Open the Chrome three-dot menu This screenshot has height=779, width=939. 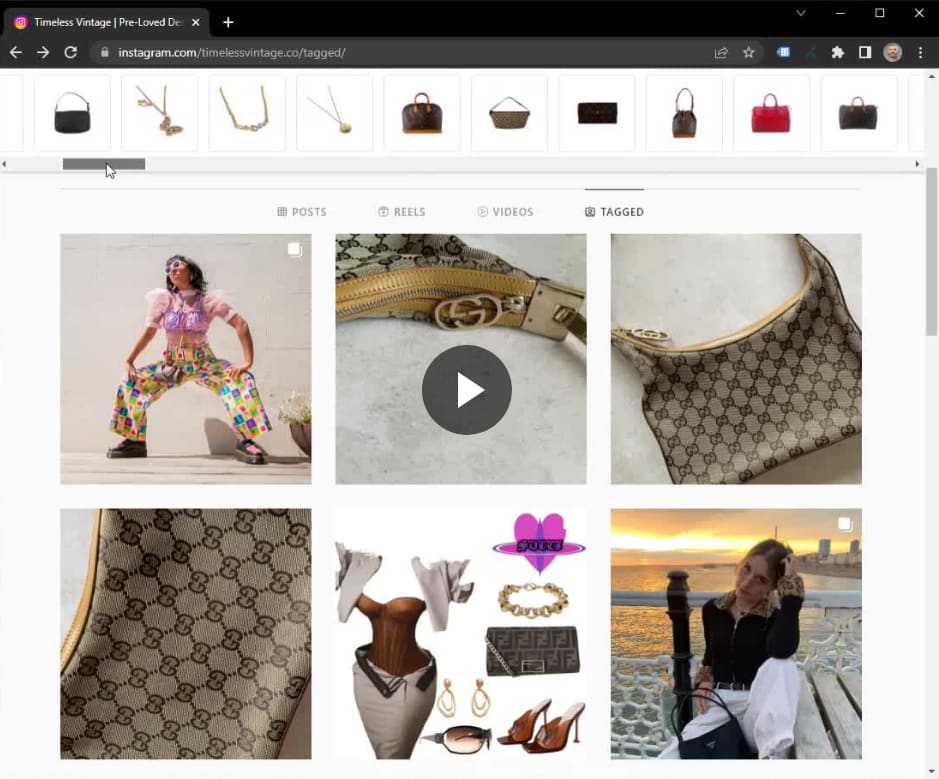(x=920, y=53)
